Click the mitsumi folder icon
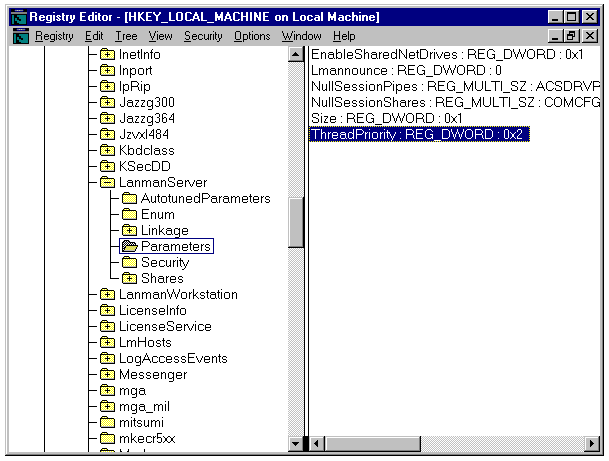The width and height of the screenshot is (609, 461). pos(107,422)
